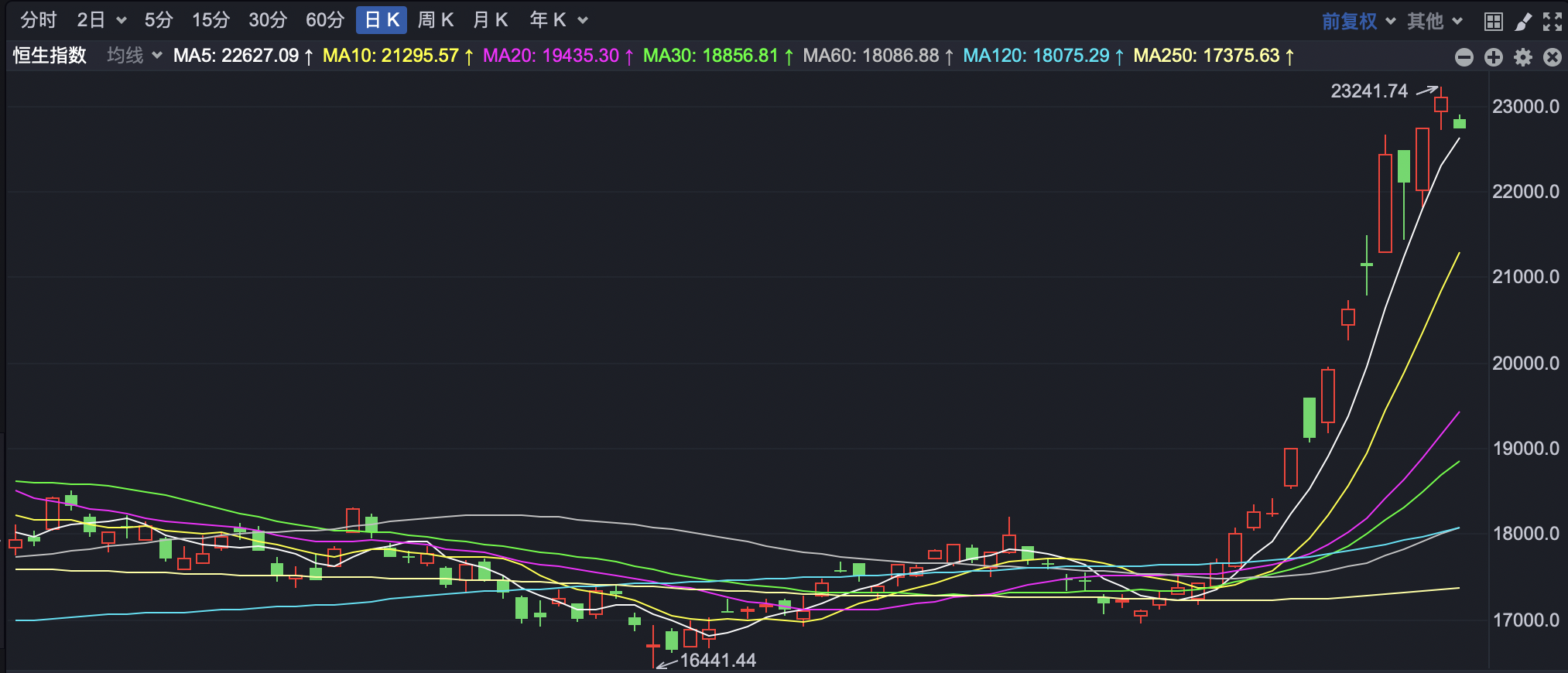Close the indicator bar with X icon

point(1553,57)
